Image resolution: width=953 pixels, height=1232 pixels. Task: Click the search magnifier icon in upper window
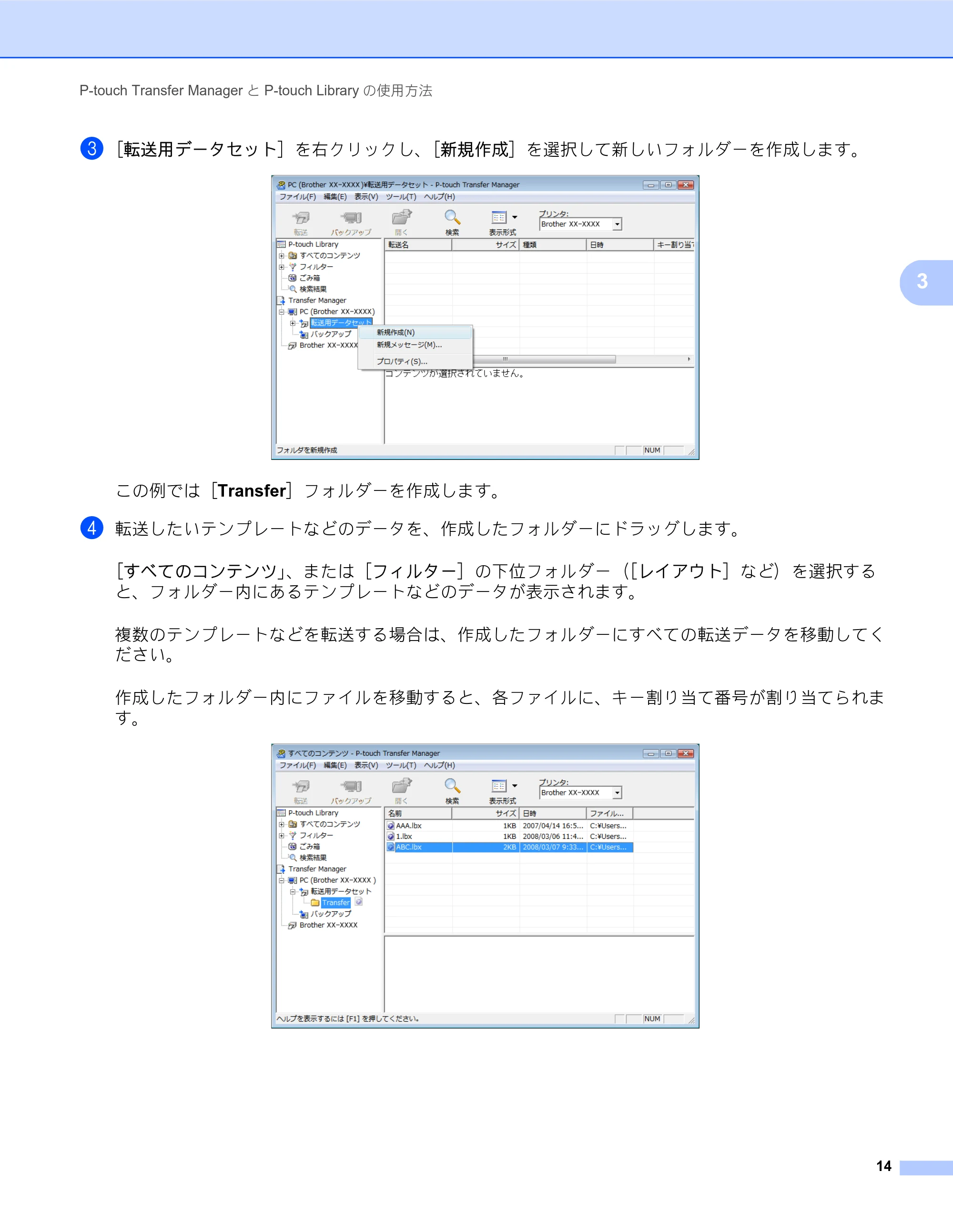click(x=452, y=217)
